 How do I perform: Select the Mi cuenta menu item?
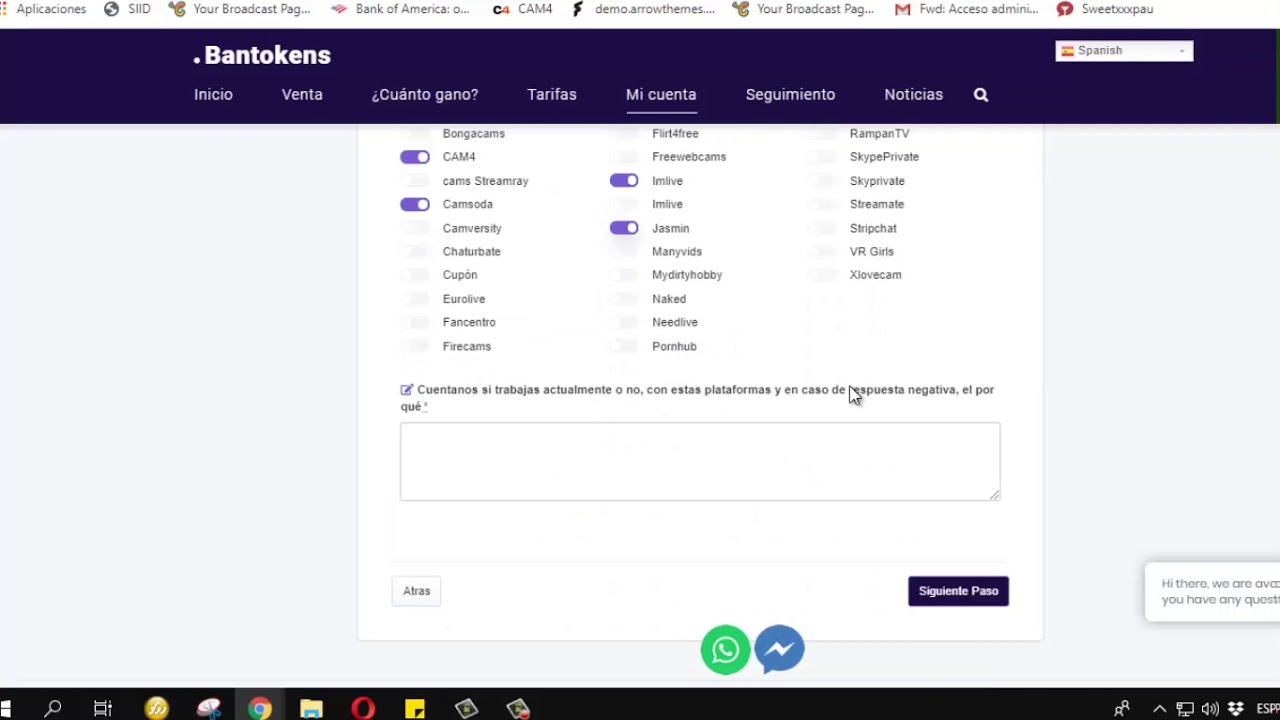pos(661,95)
